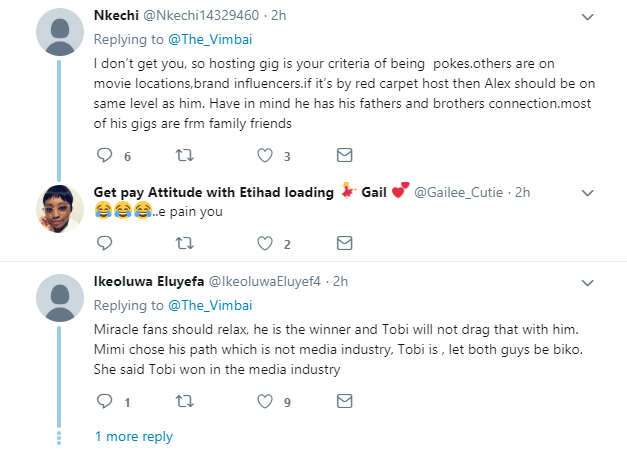Reply to Nkechi's tweet

(x=105, y=155)
